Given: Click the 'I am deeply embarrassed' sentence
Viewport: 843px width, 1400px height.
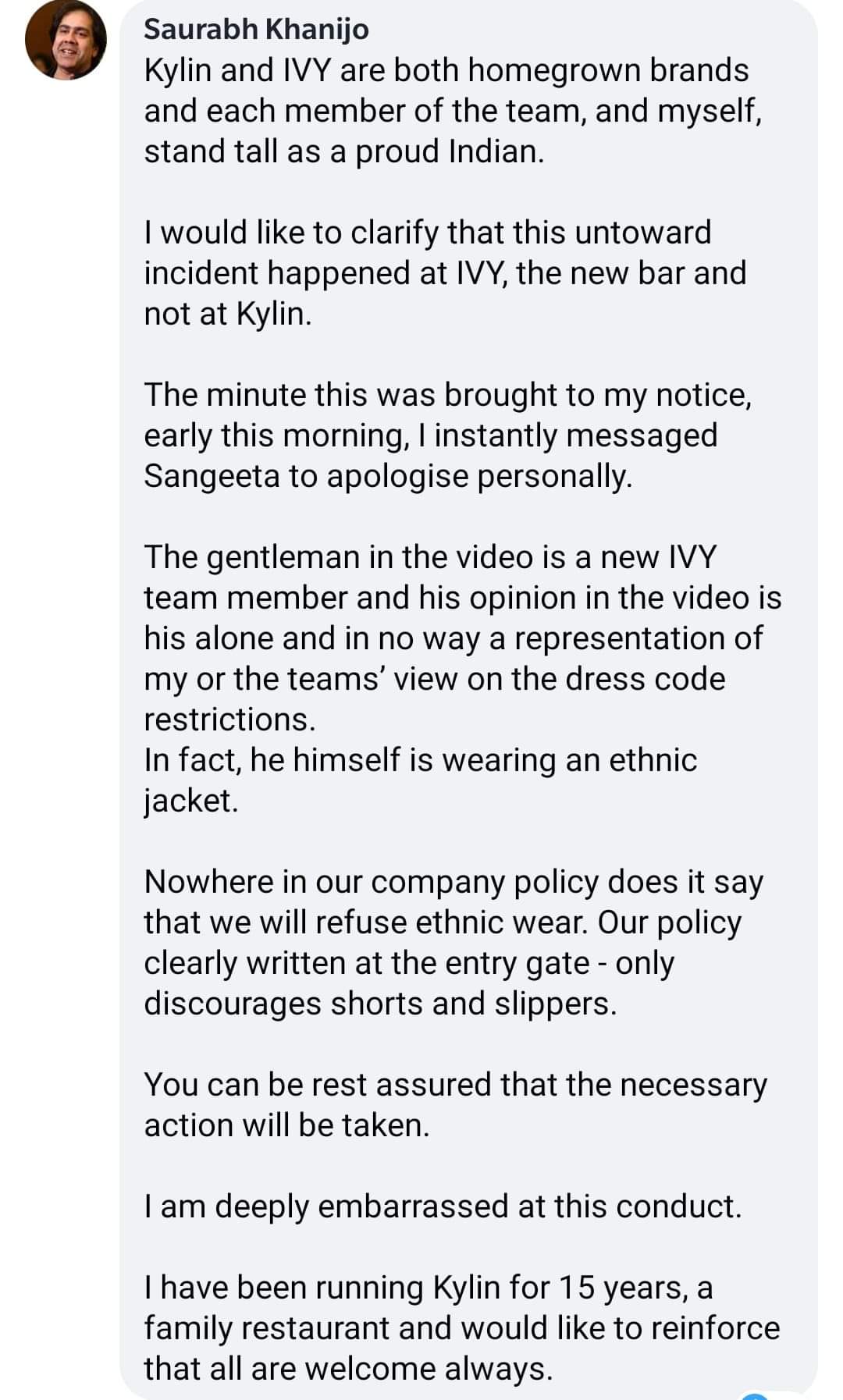Looking at the screenshot, I should (443, 1206).
